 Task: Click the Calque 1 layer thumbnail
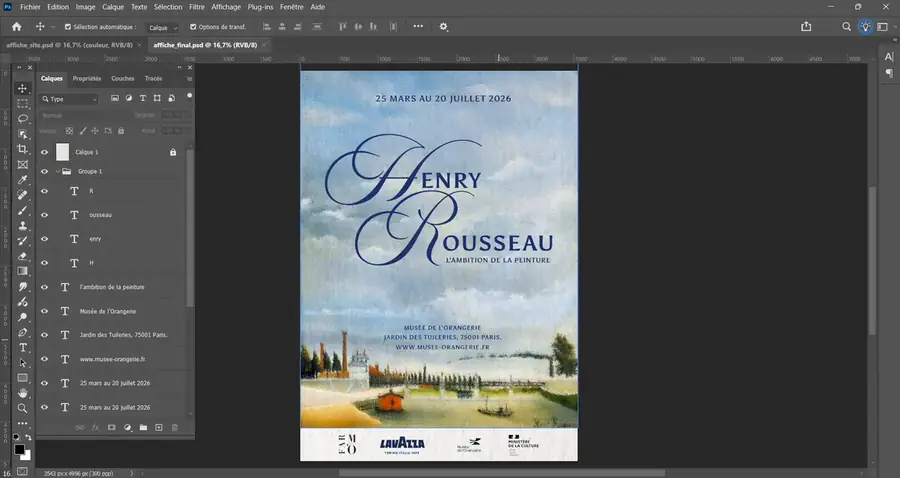pos(62,152)
